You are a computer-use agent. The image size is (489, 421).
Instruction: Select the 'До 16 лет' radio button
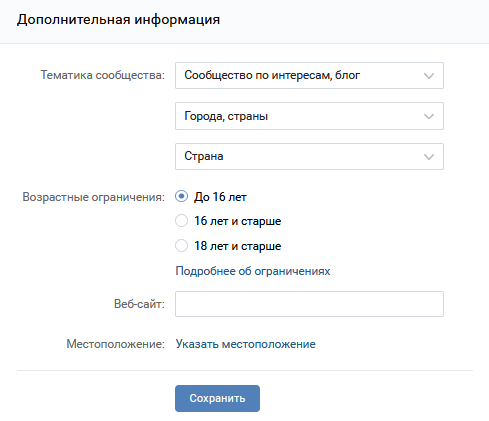(182, 196)
